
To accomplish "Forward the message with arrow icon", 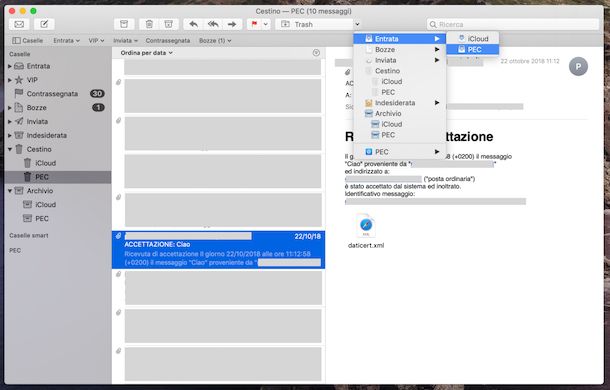I will pos(232,24).
